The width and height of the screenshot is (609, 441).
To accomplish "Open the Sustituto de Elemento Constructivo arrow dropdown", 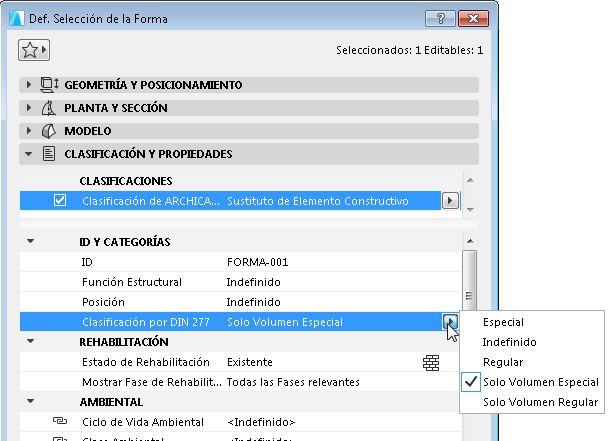I will [450, 200].
